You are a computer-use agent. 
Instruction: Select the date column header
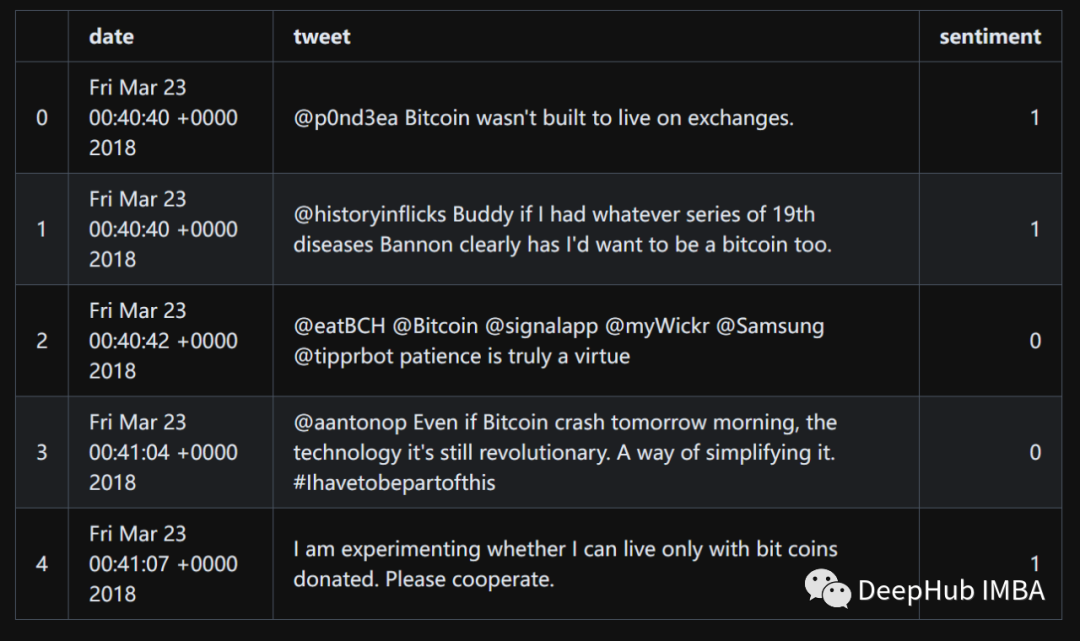point(111,36)
